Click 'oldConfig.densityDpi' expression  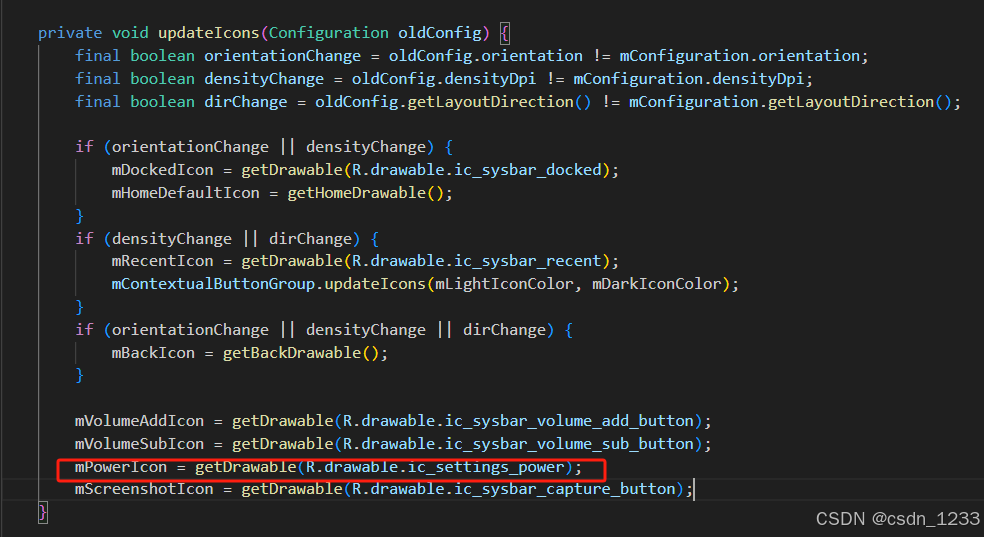pos(444,79)
